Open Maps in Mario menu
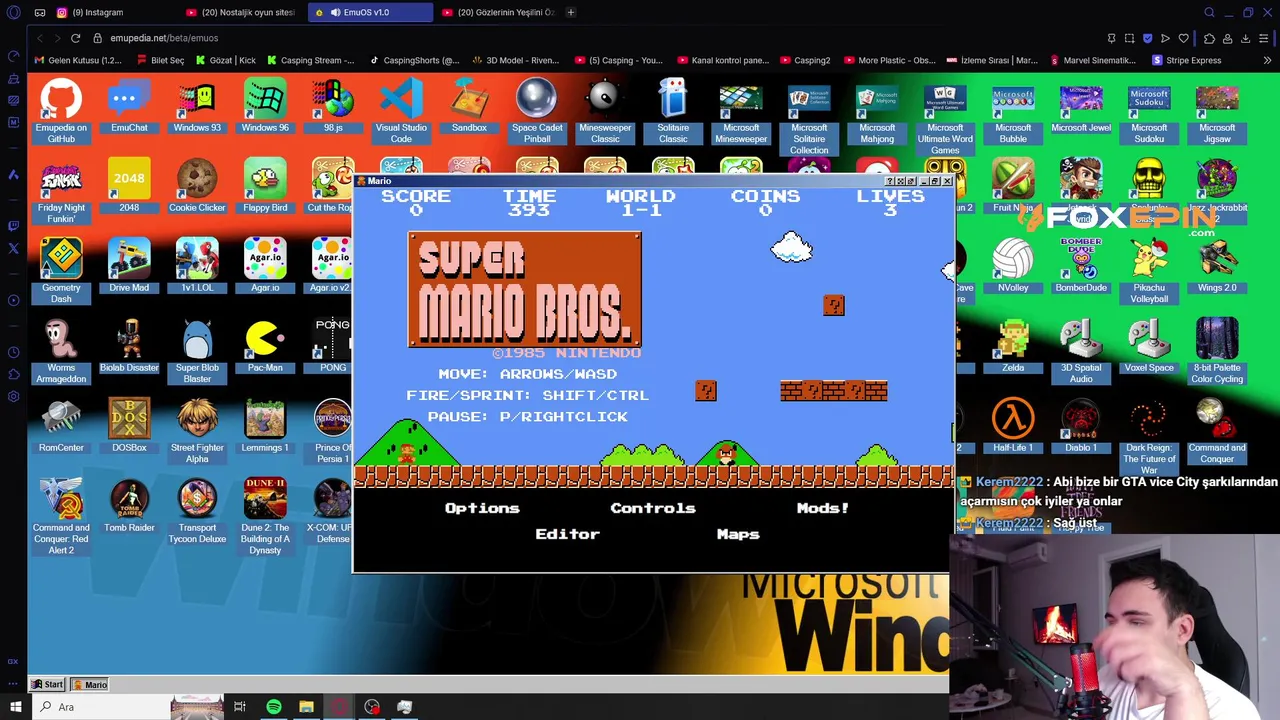Viewport: 1280px width, 720px height. pos(738,534)
